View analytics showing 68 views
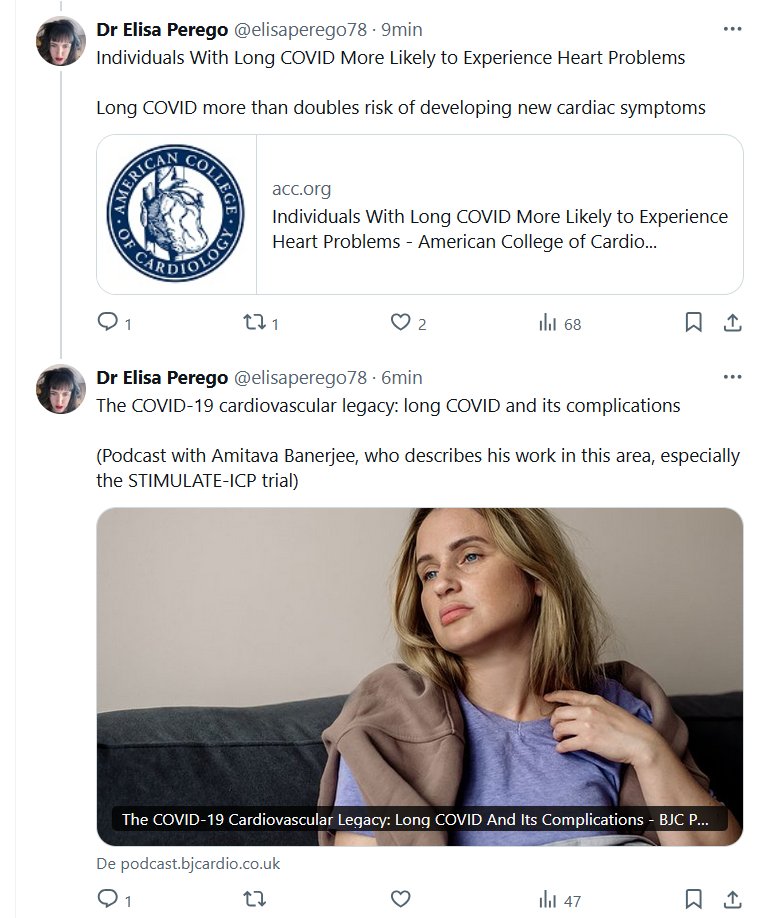764x918 pixels. coord(548,323)
